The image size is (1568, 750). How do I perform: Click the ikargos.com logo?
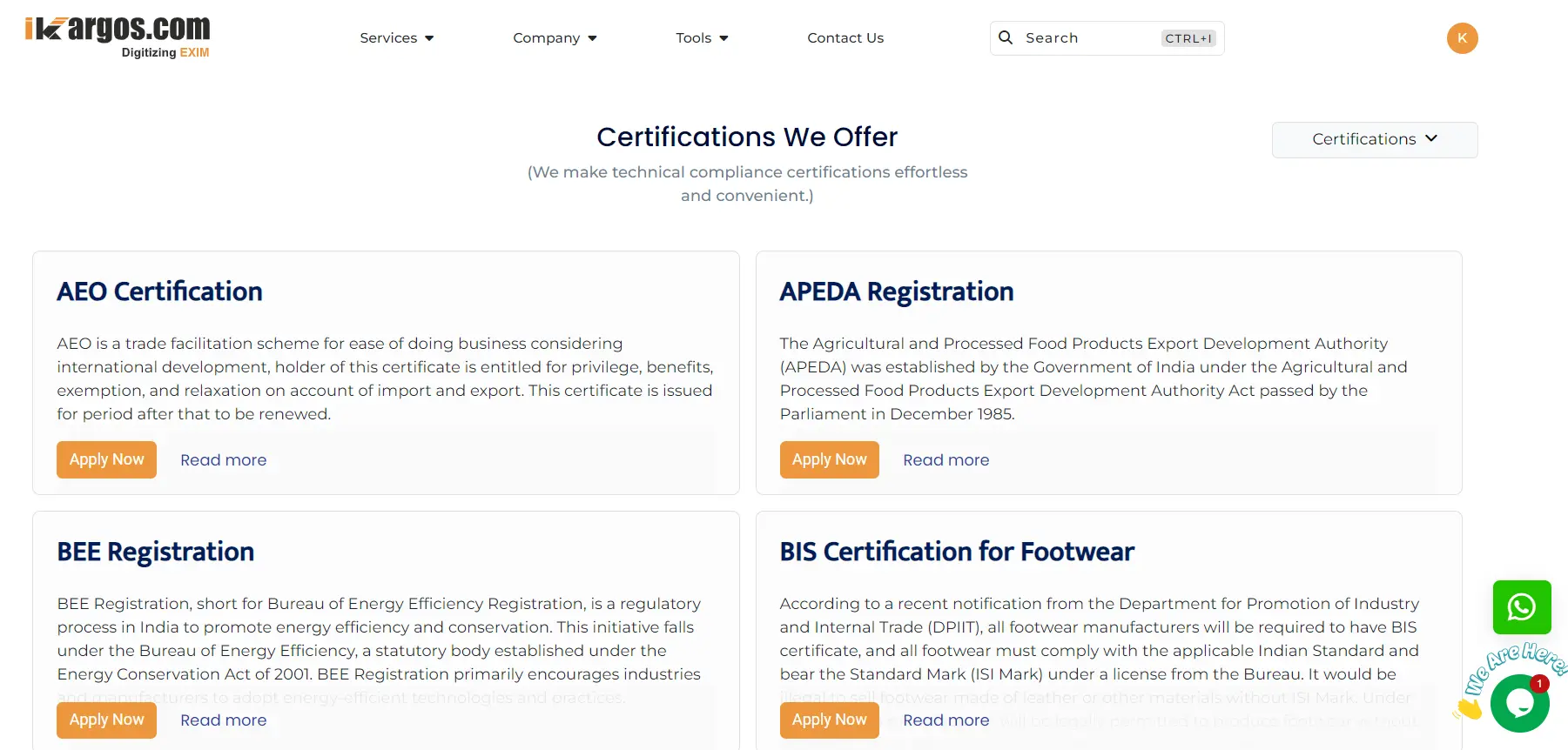click(118, 37)
